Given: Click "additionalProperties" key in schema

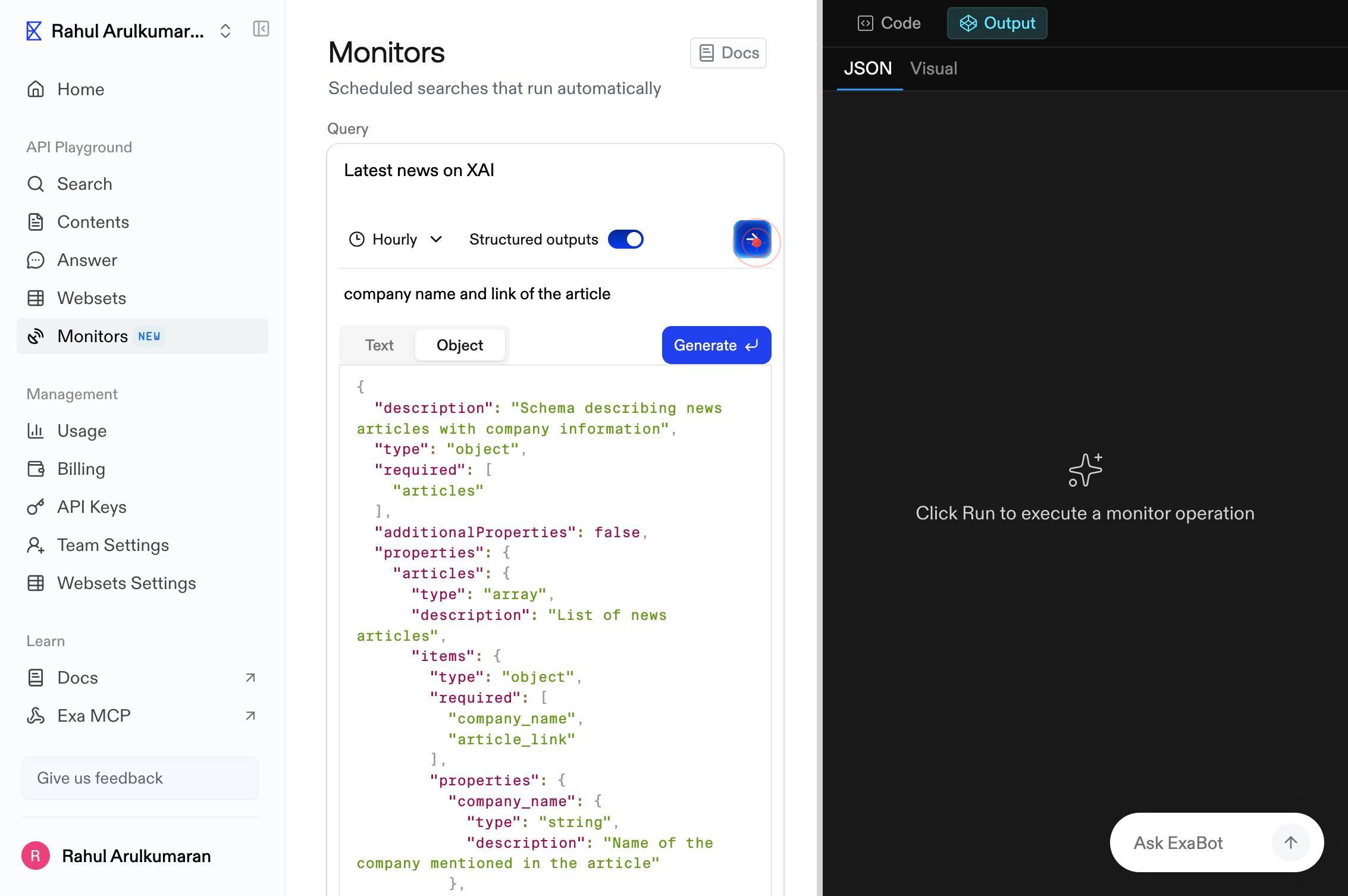Looking at the screenshot, I should [475, 532].
